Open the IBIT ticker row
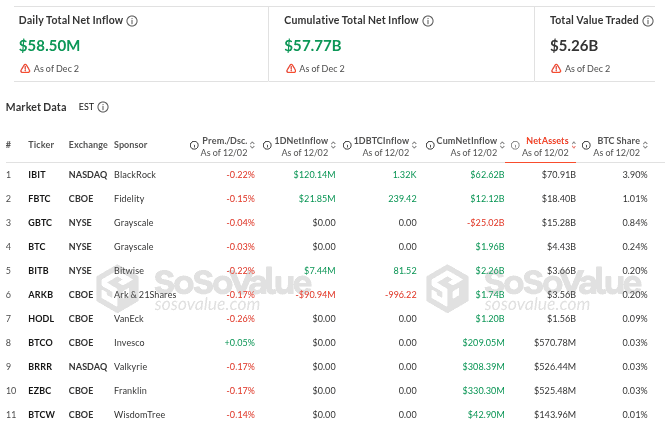665x428 pixels. coord(37,174)
